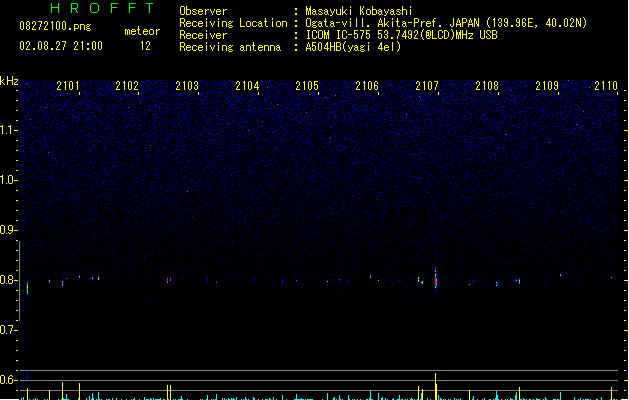
Task: Click the Observer label
Action: [x=203, y=11]
